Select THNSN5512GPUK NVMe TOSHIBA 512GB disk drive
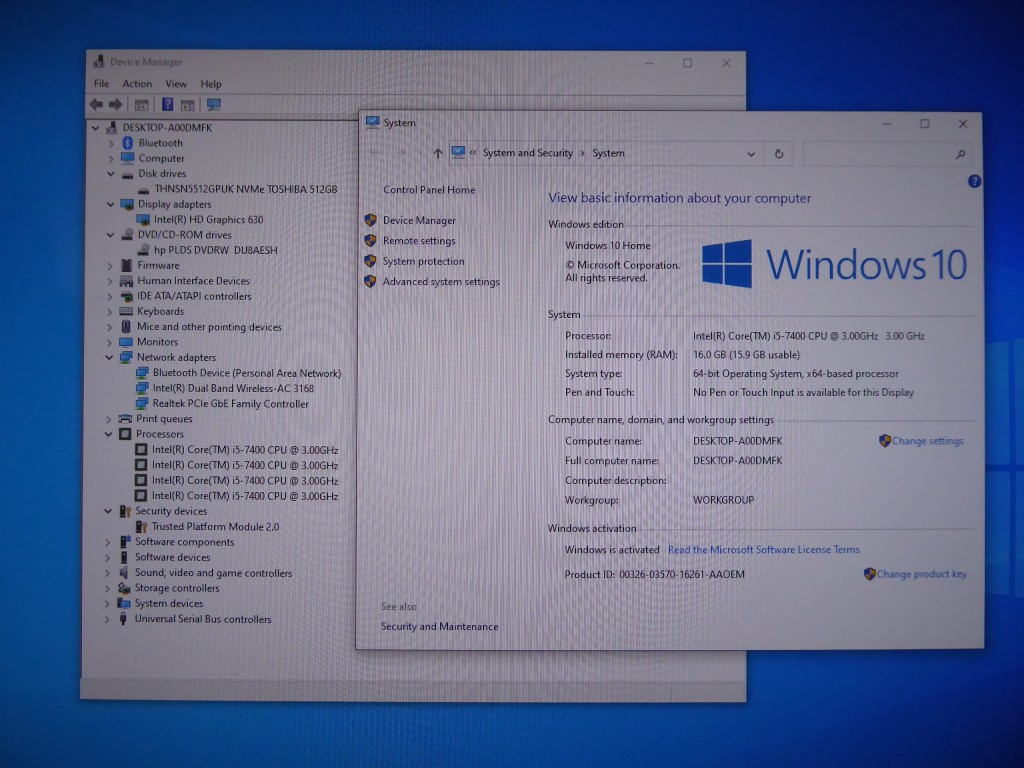Viewport: 1024px width, 768px height. [246, 189]
